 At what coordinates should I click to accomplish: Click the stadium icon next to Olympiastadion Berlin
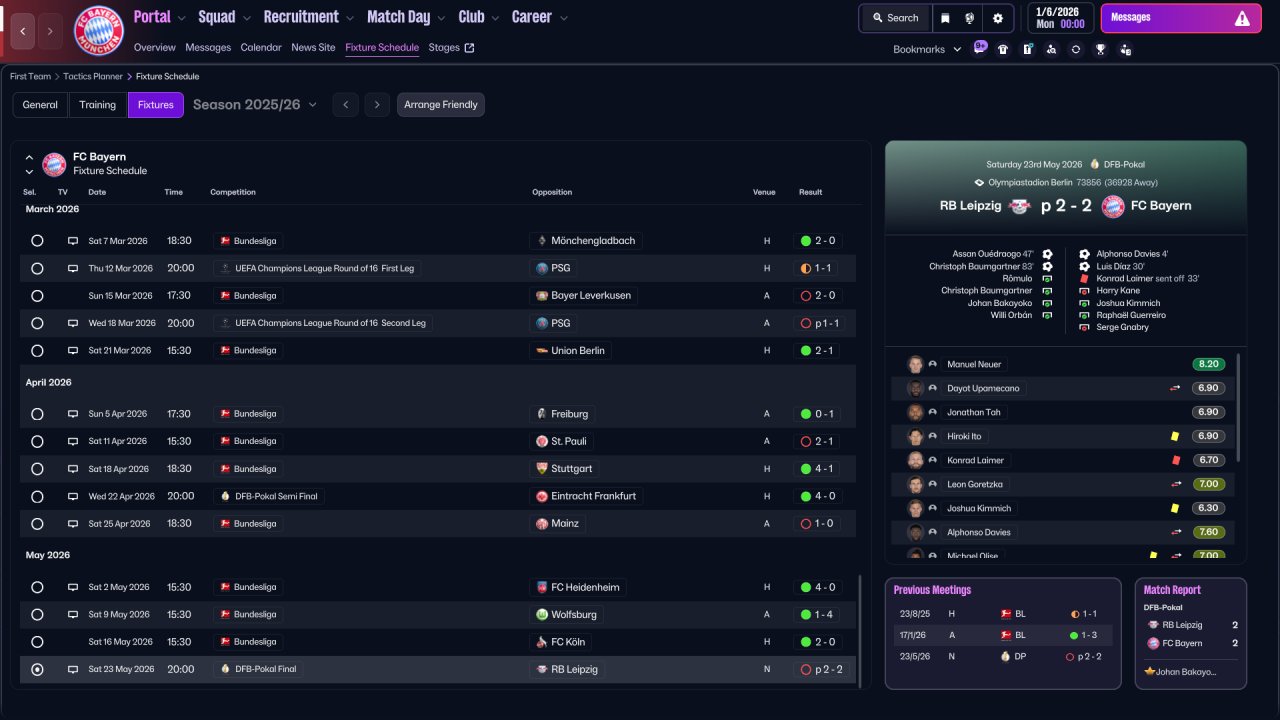(x=980, y=183)
